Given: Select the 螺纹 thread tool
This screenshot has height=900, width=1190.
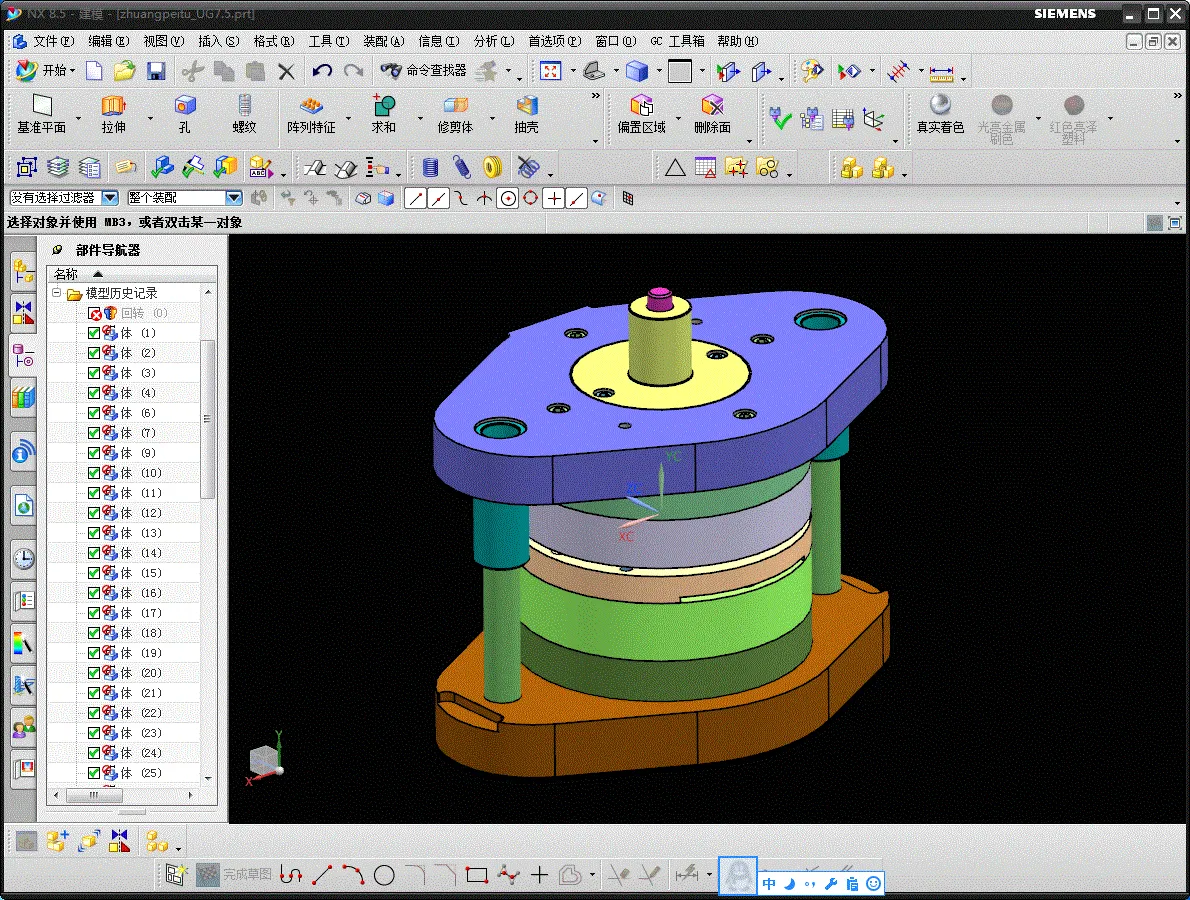Looking at the screenshot, I should (244, 114).
